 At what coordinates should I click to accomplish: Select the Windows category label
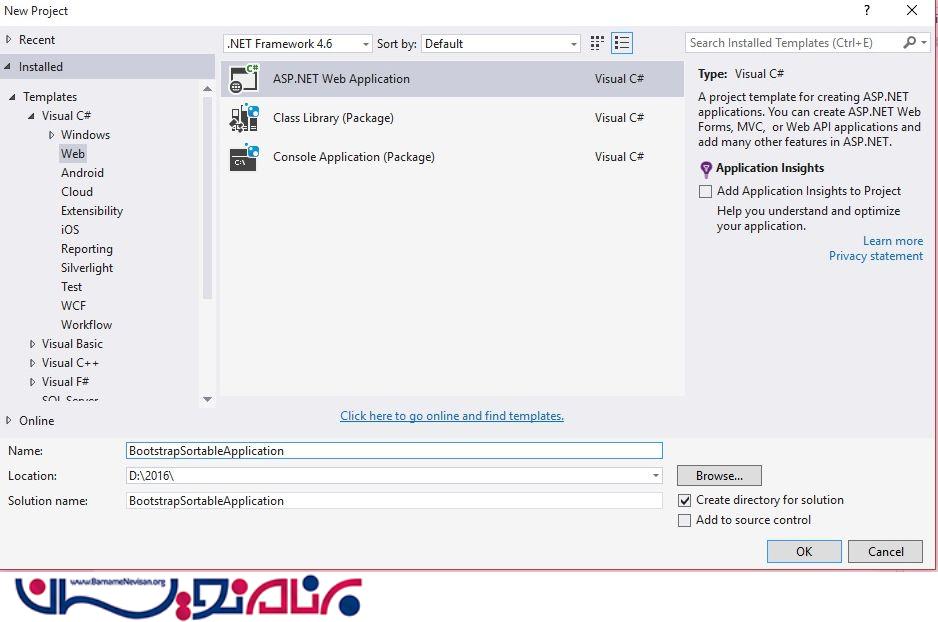click(x=86, y=135)
